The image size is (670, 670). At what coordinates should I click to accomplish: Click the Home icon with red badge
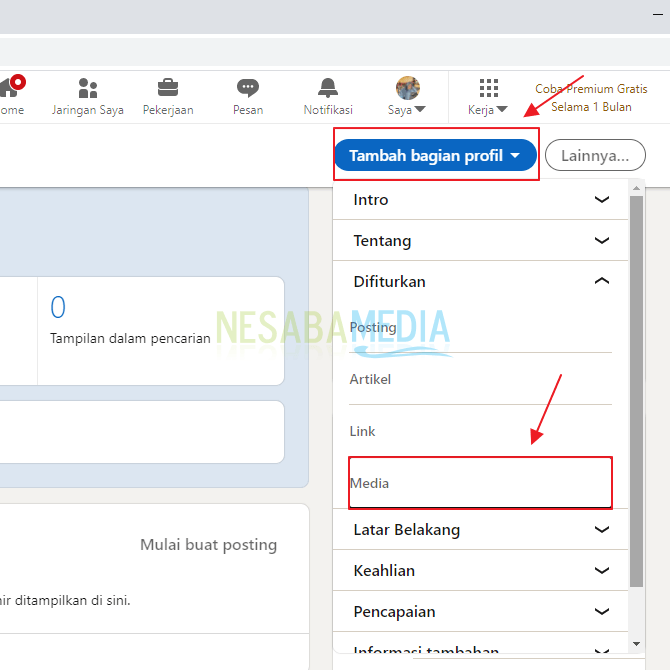point(10,90)
